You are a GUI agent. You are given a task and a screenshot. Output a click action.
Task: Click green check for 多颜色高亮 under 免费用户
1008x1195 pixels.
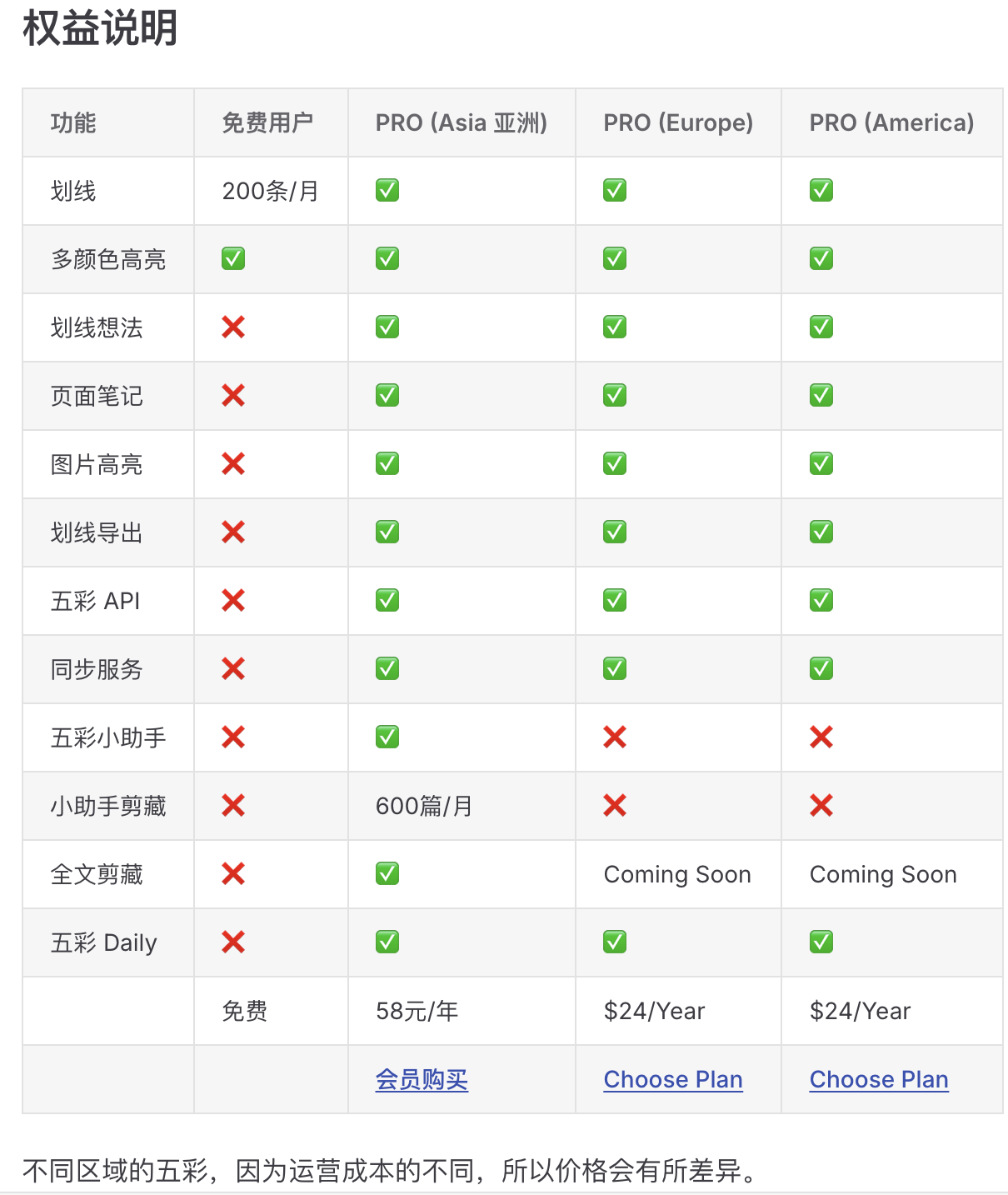[233, 259]
